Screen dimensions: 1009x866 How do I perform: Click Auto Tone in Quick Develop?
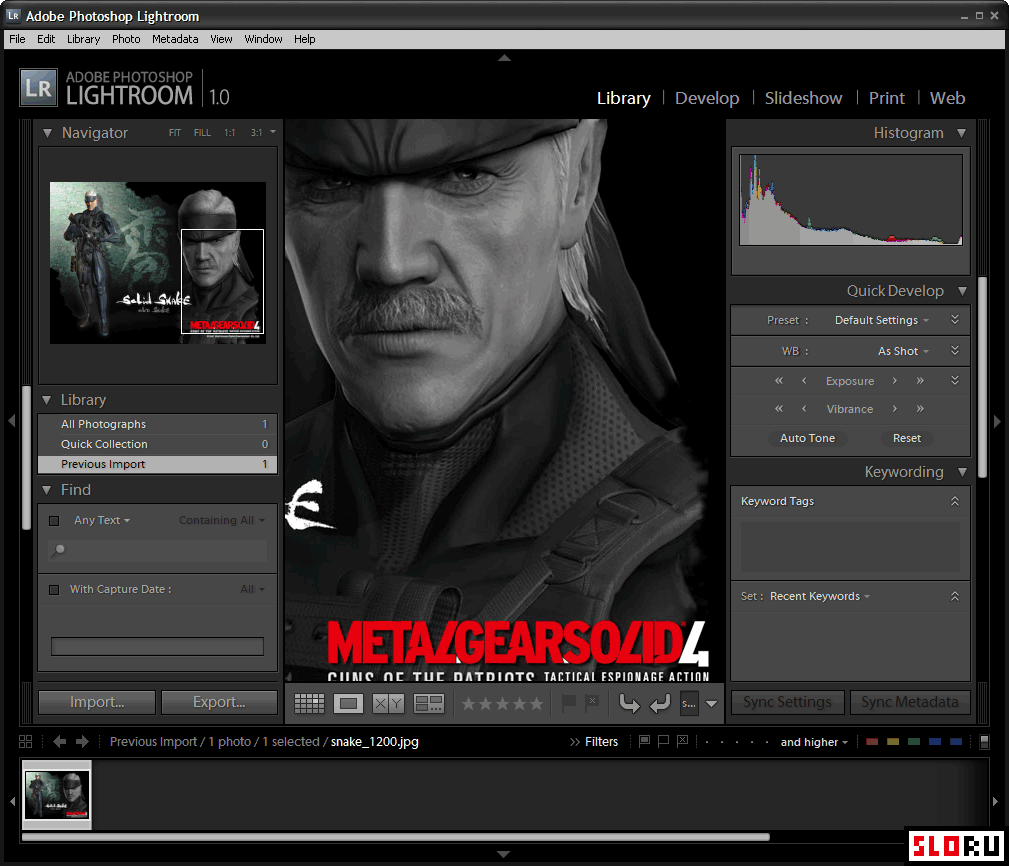tap(808, 438)
